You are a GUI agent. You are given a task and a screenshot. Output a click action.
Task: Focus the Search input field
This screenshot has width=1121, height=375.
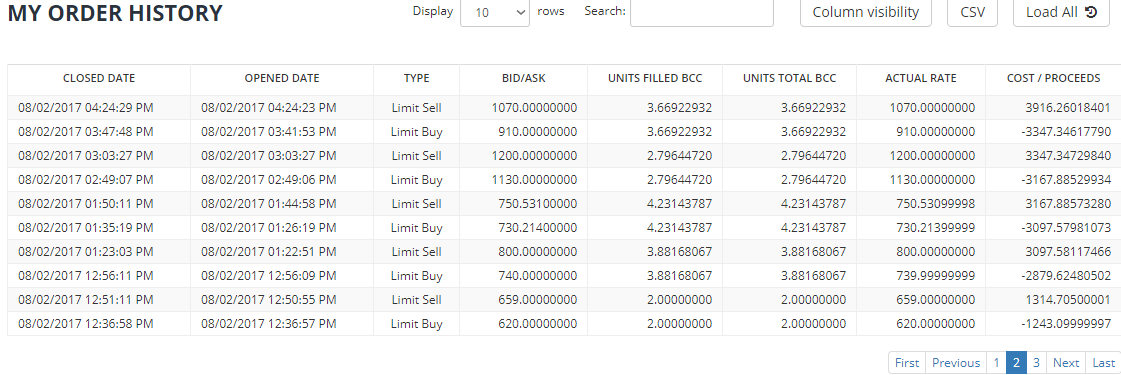tap(701, 12)
